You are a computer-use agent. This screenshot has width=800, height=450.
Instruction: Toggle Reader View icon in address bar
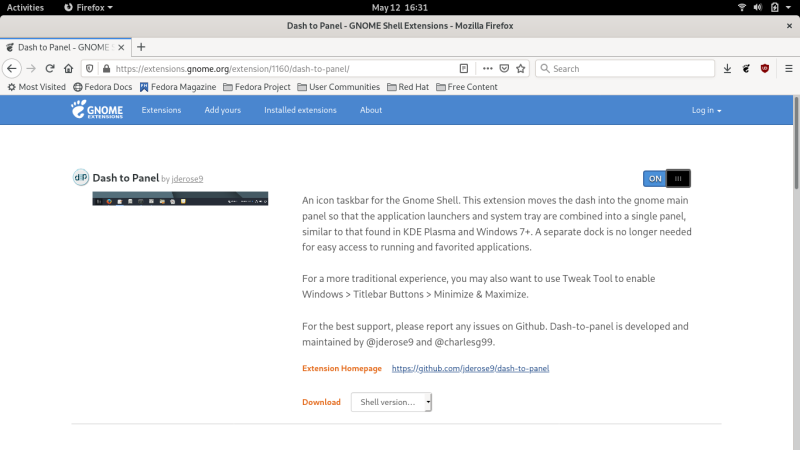[x=464, y=69]
